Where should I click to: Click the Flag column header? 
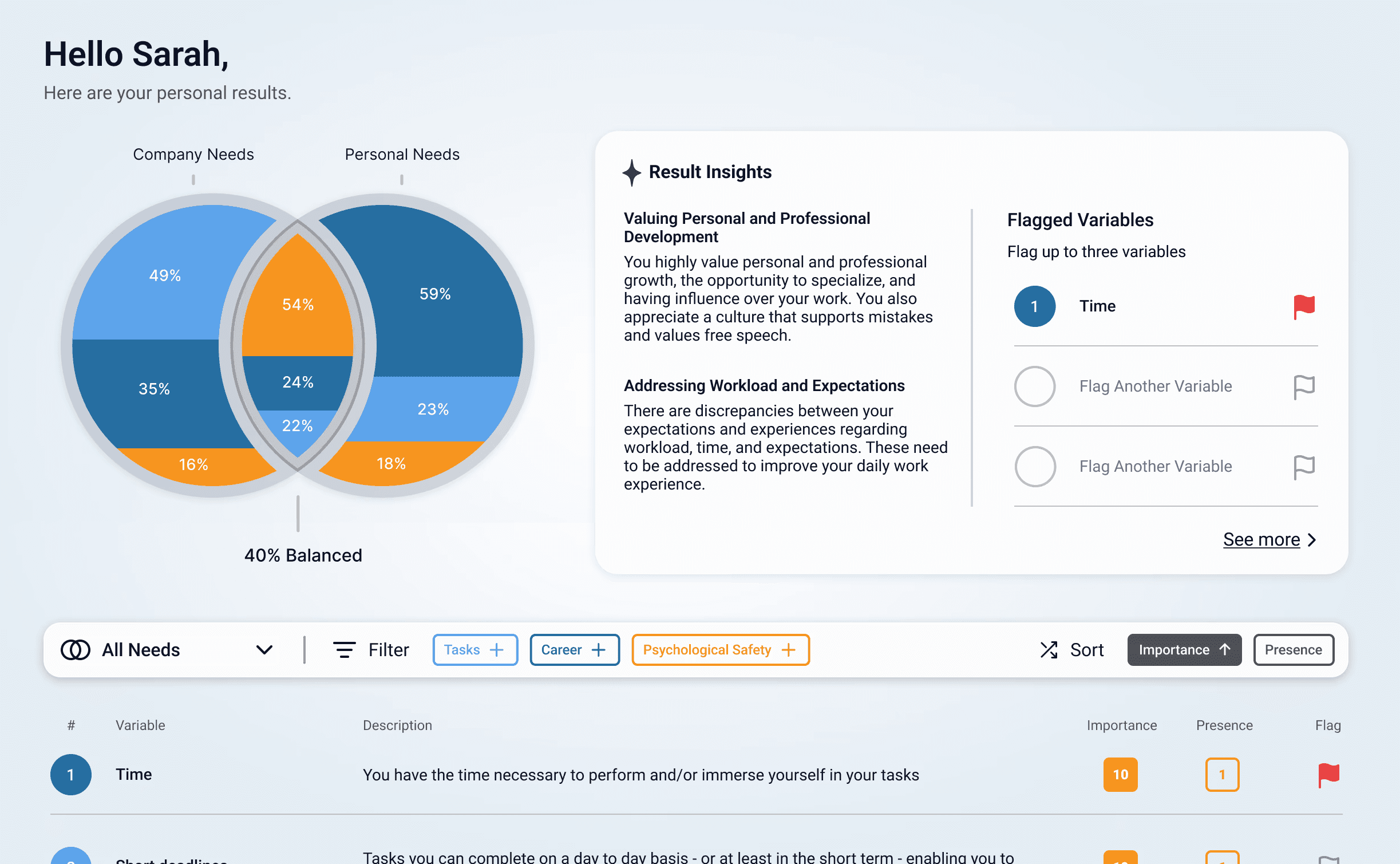(x=1328, y=725)
